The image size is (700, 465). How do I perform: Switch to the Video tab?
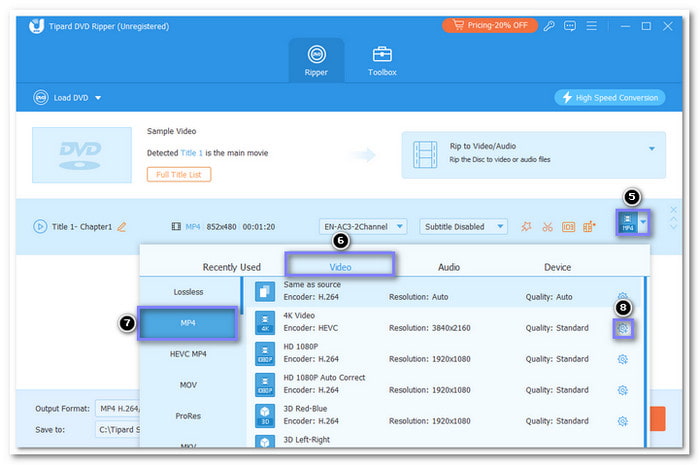(x=340, y=267)
